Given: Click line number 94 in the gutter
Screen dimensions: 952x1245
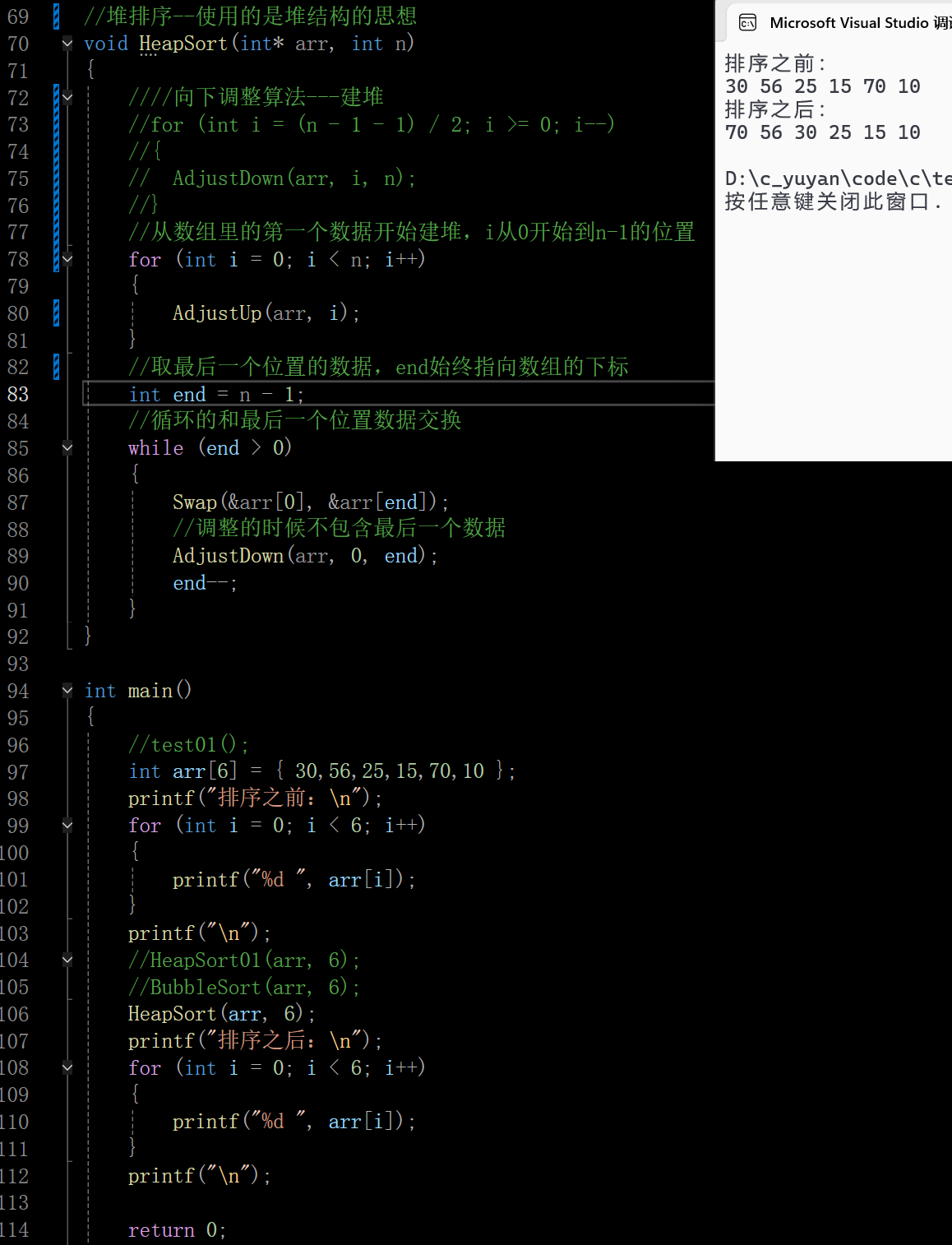Looking at the screenshot, I should [18, 691].
